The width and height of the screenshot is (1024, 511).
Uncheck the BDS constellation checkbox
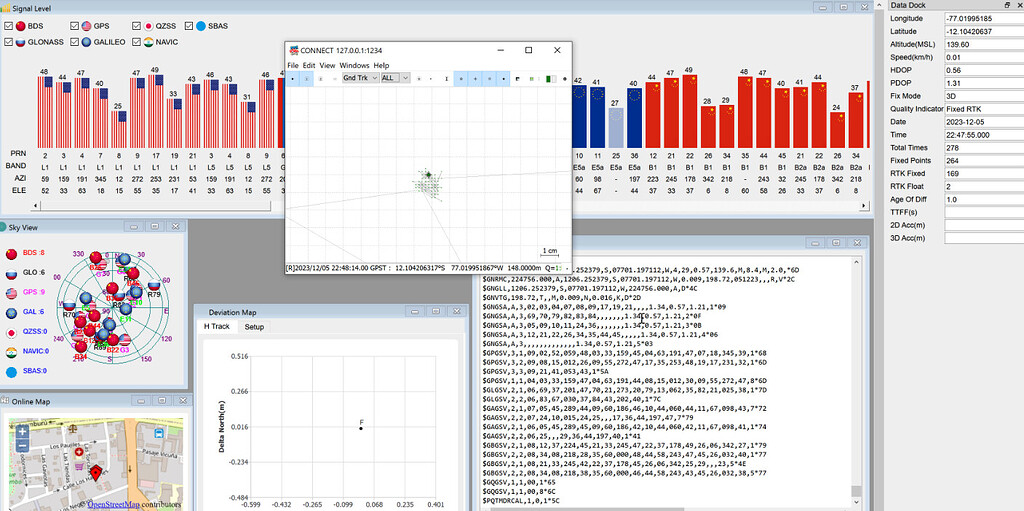[x=9, y=25]
